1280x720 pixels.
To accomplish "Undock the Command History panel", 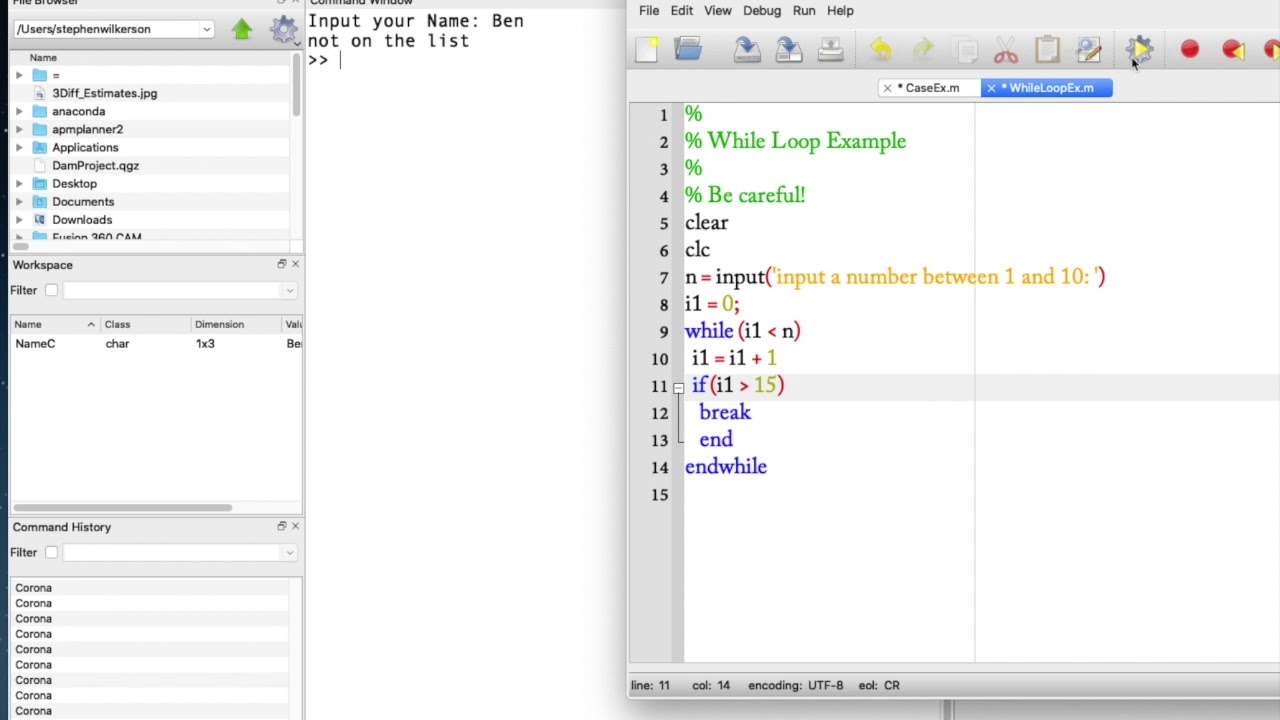I will coord(281,526).
